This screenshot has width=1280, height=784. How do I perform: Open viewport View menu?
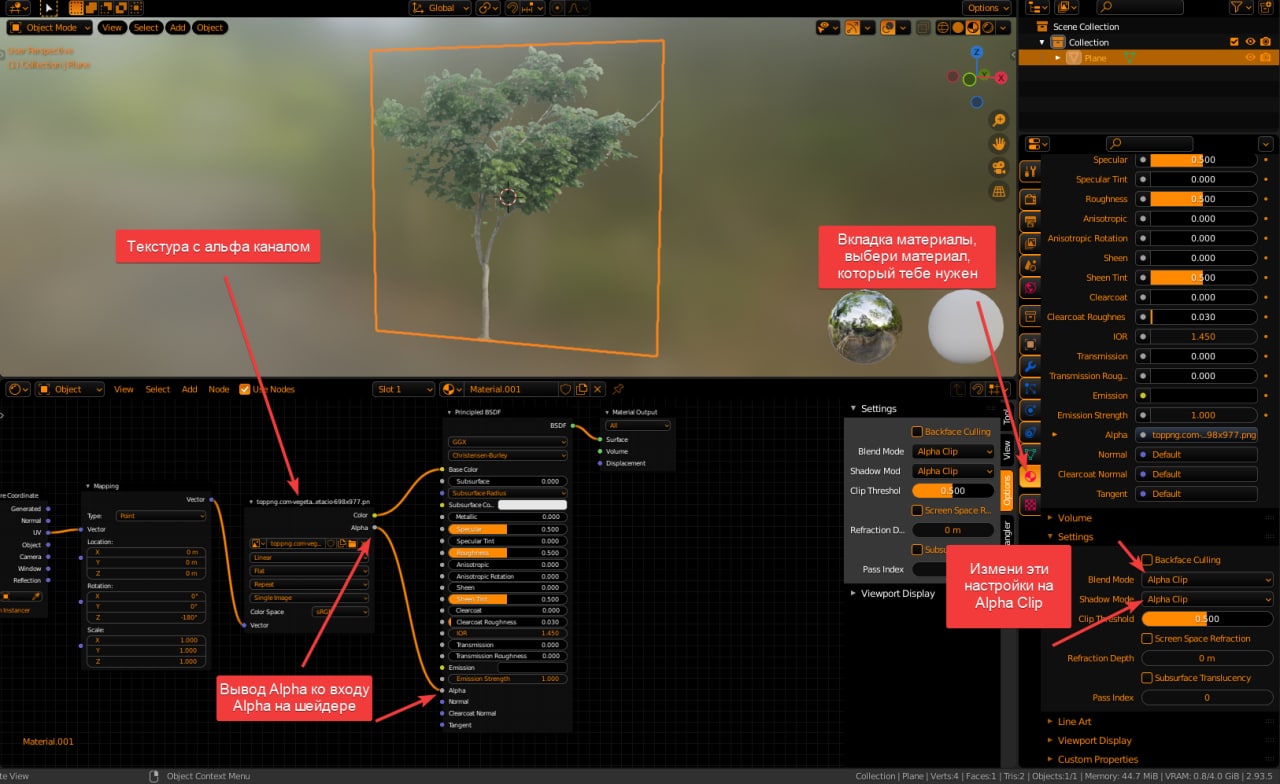[x=112, y=27]
